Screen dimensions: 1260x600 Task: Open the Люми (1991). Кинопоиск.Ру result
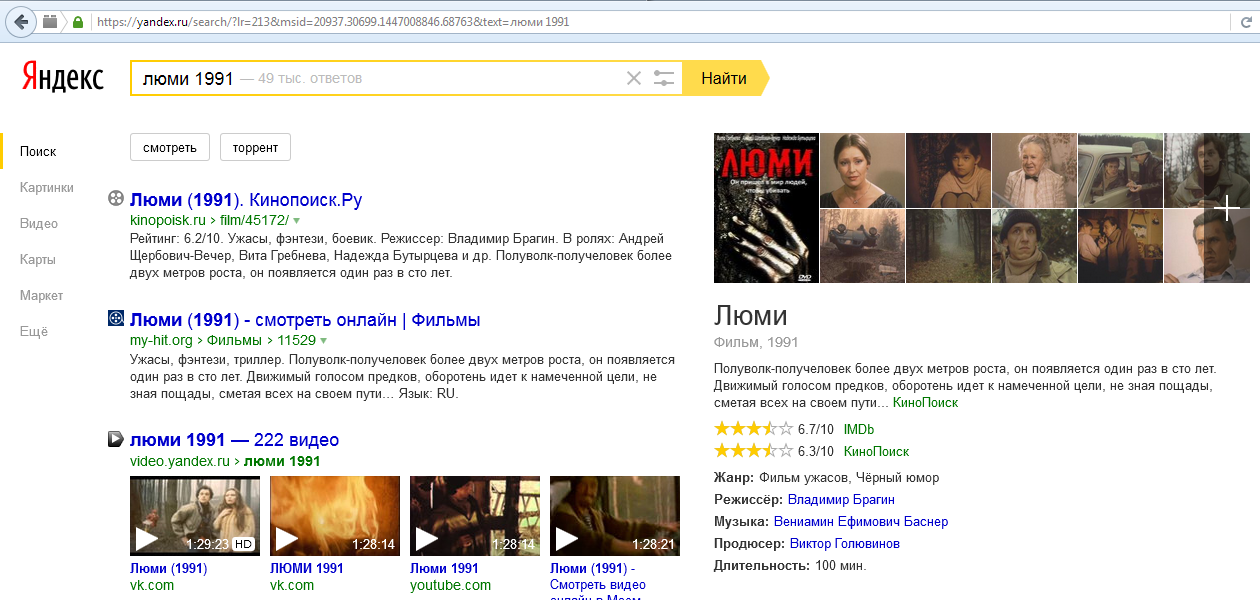[246, 200]
